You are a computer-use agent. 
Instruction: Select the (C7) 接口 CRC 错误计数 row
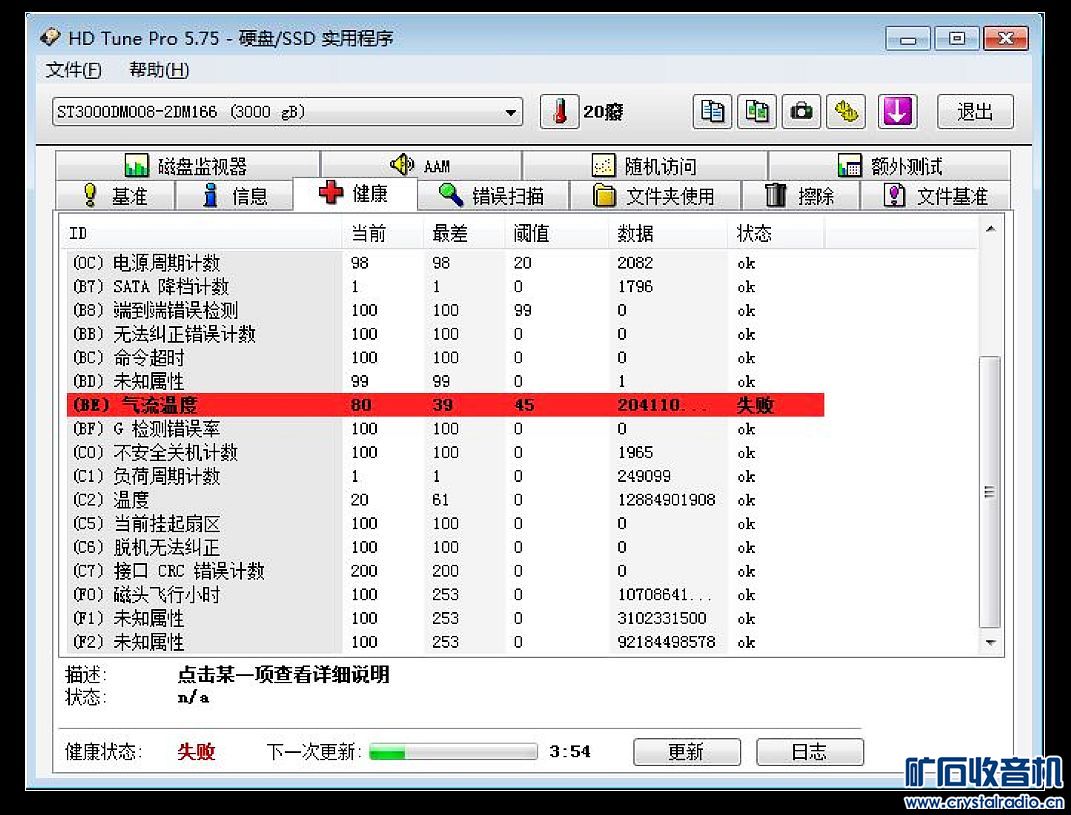[x=445, y=570]
